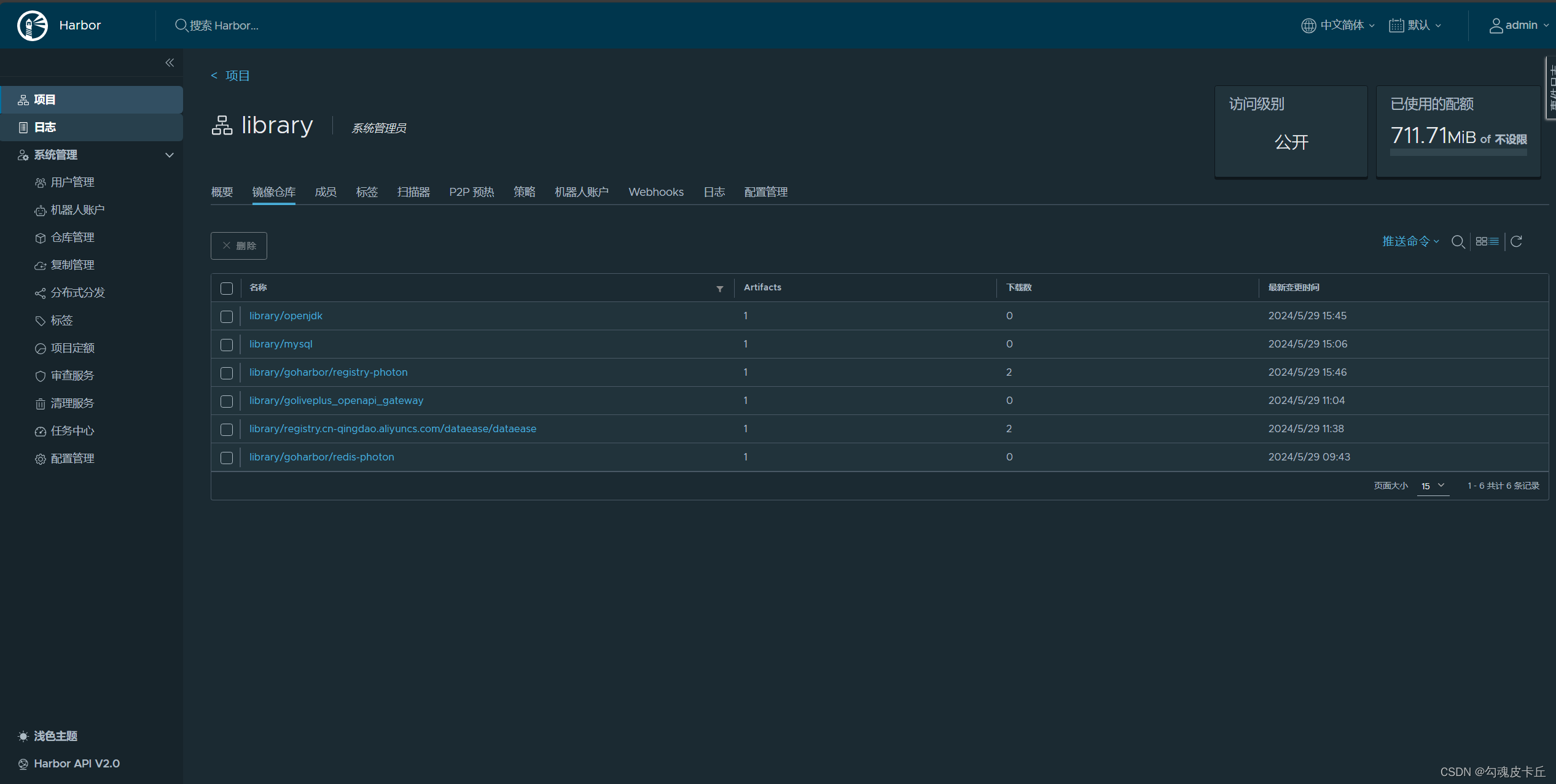
Task: Check the library/mysql row checkbox
Action: point(227,345)
